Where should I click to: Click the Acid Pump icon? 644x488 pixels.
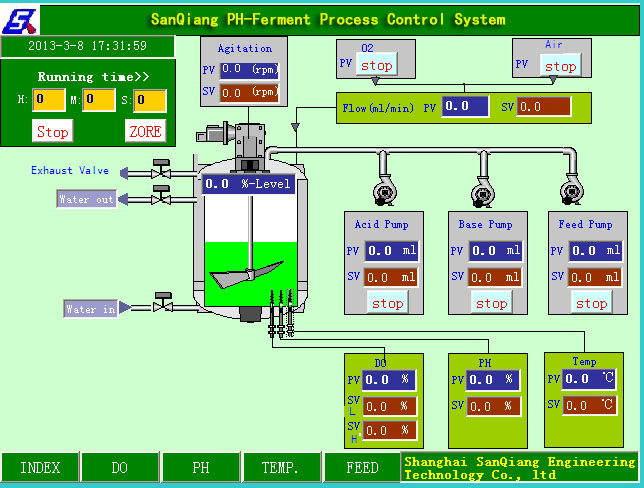pyautogui.click(x=381, y=190)
